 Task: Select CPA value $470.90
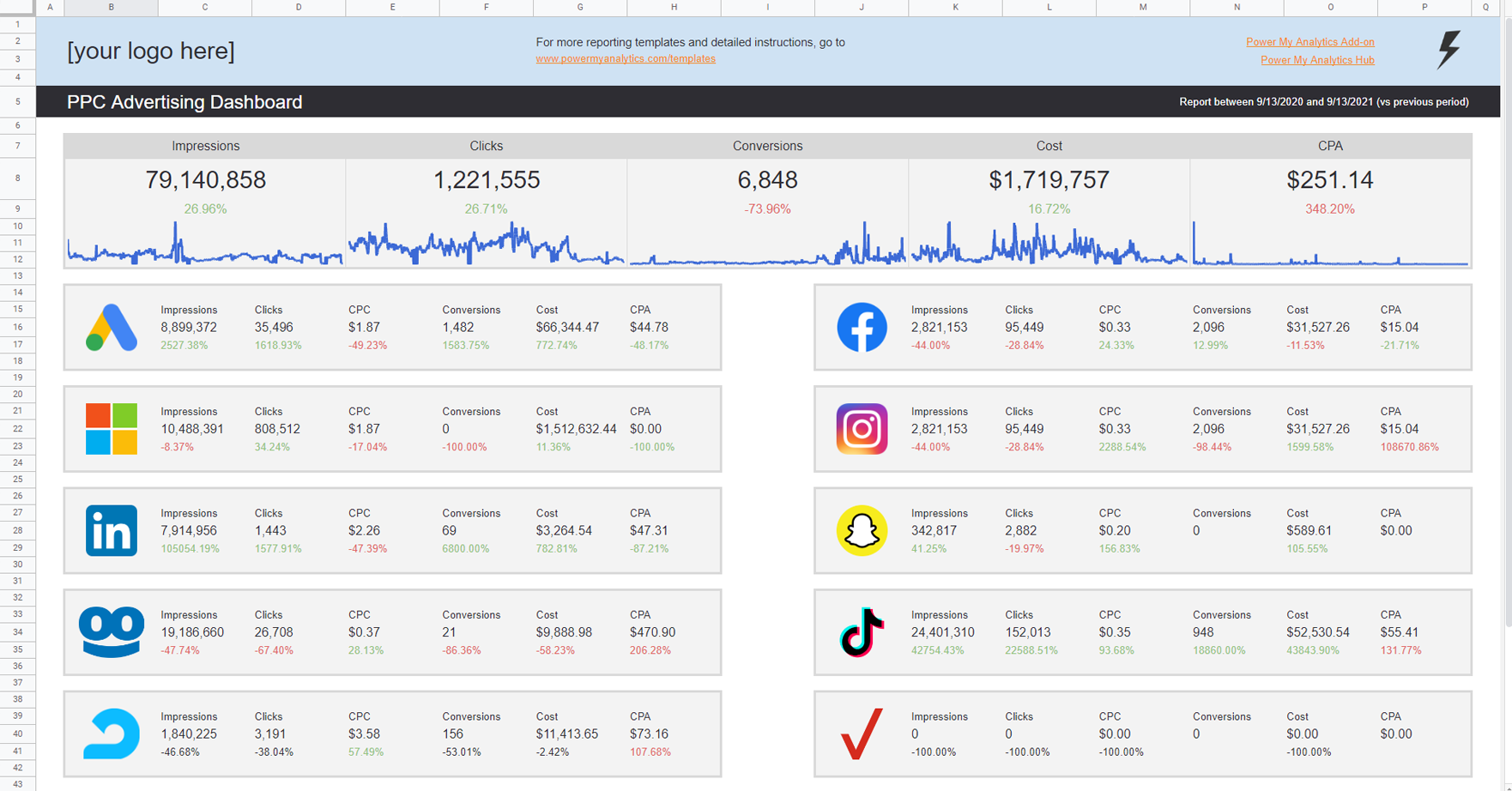(652, 632)
